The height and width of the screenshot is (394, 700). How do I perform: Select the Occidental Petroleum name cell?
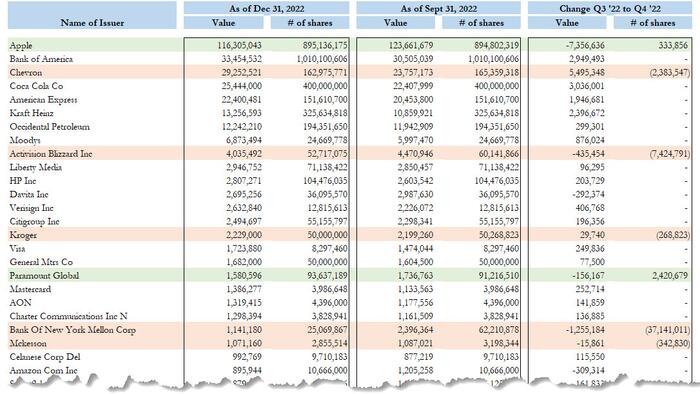click(x=50, y=126)
